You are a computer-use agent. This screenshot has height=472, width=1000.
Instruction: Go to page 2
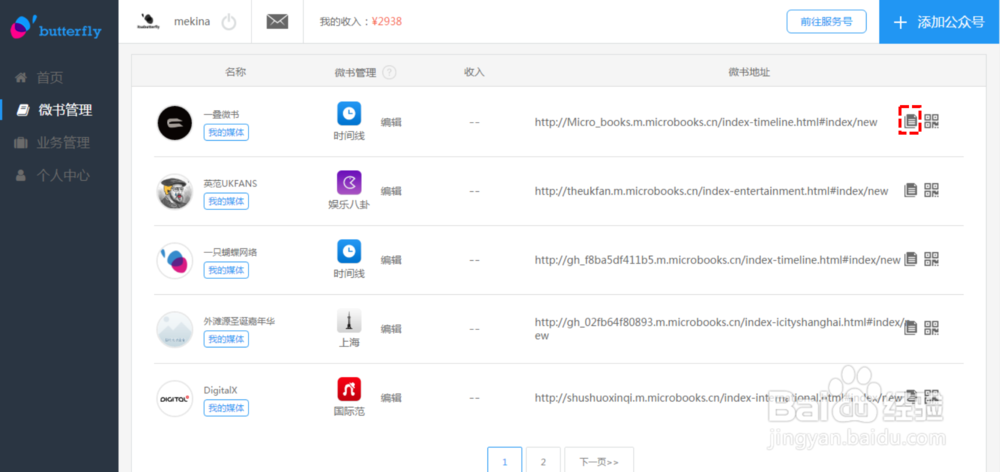543,461
